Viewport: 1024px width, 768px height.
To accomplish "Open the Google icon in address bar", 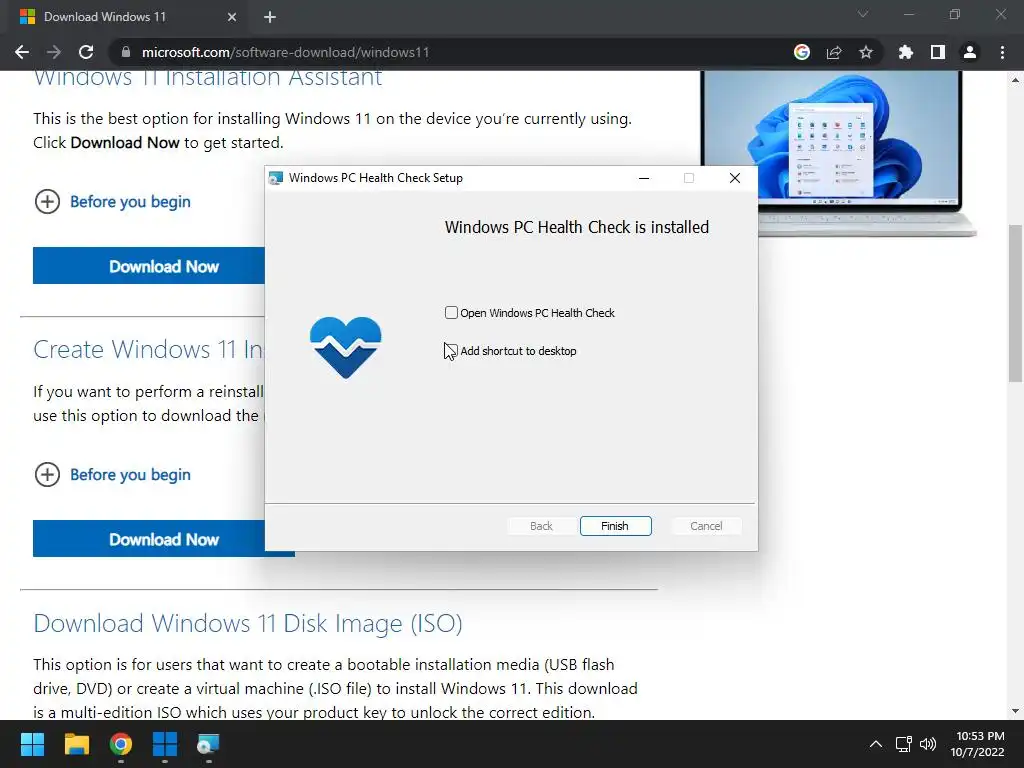I will 801,52.
